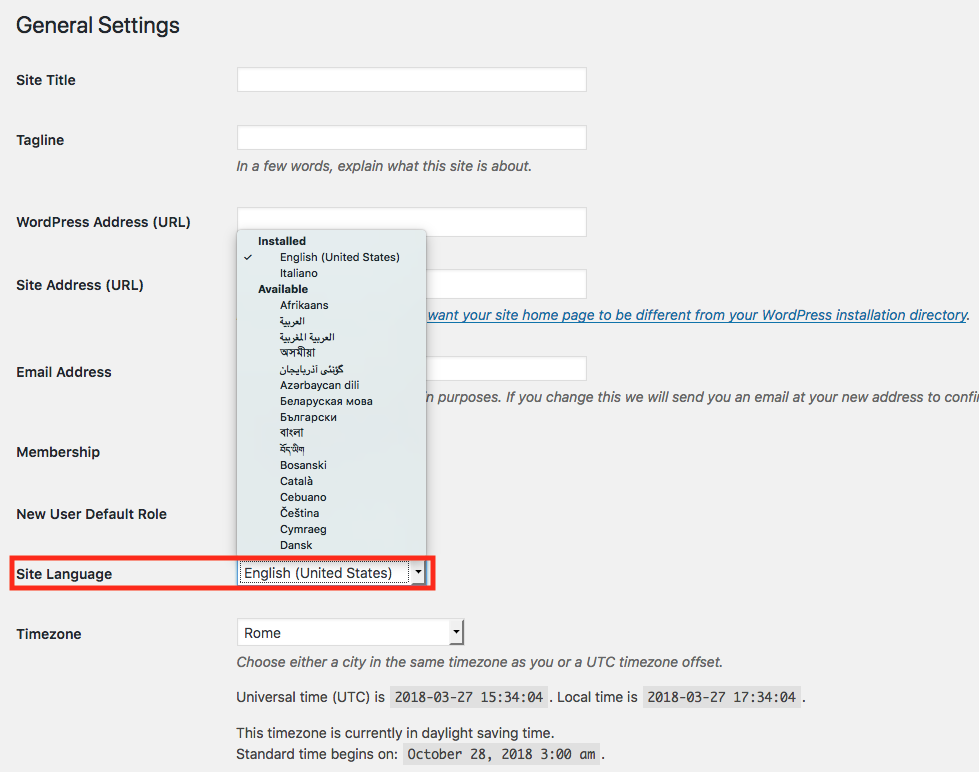The image size is (979, 772).
Task: Select Italiano from installed languages
Action: coord(298,274)
